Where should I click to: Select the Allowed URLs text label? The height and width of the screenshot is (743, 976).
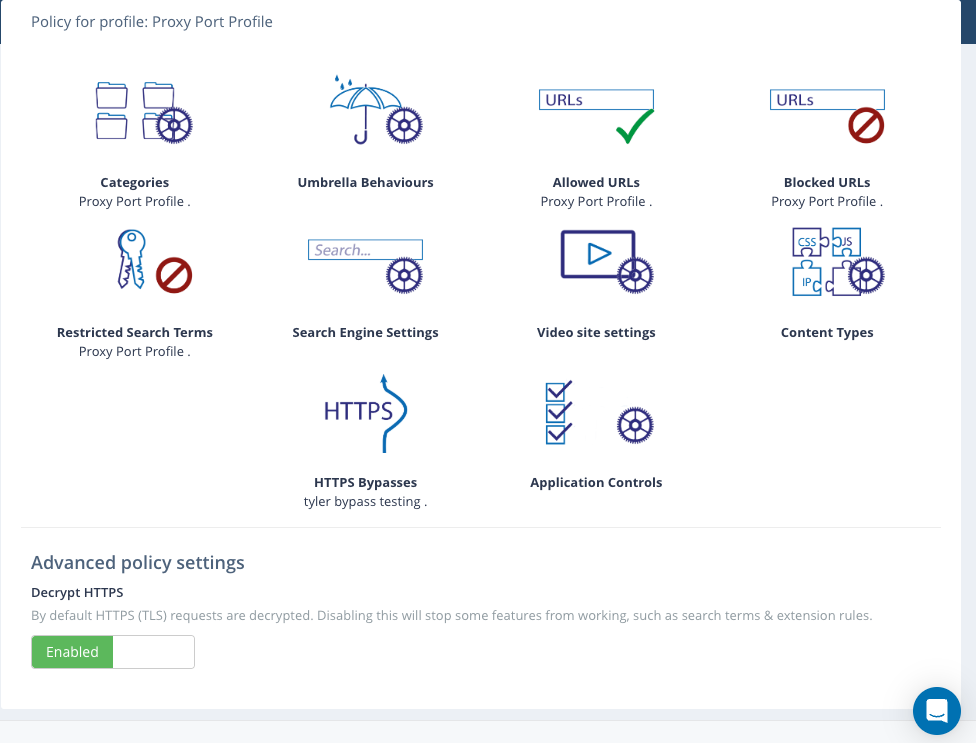[596, 183]
